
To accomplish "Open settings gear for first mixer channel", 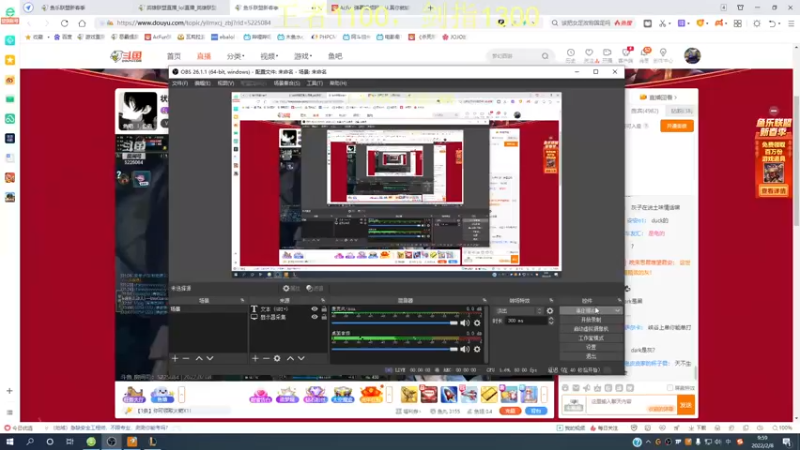I will pos(477,323).
